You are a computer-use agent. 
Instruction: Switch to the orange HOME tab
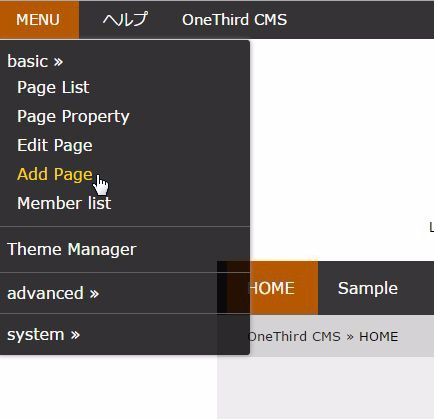pos(284,288)
